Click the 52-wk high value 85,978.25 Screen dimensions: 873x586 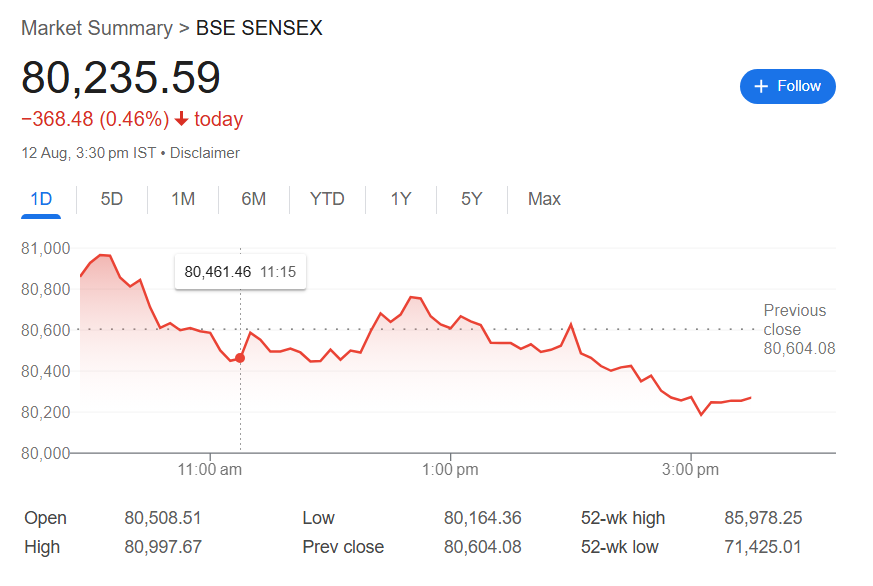coord(763,518)
